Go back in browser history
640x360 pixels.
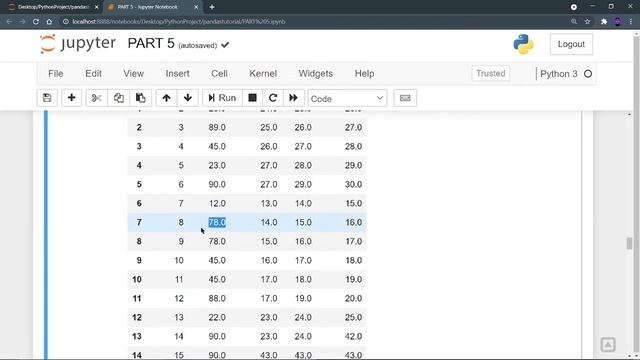[x=9, y=22]
